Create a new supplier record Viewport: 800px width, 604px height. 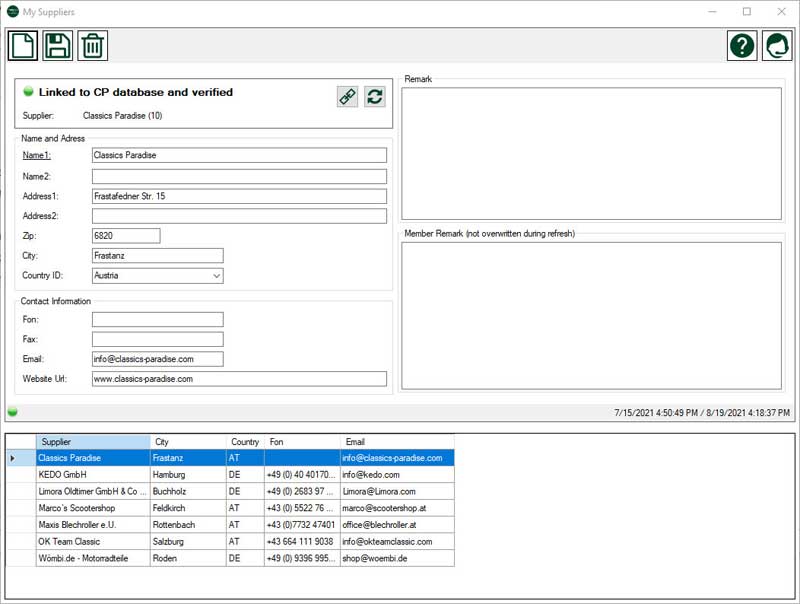click(22, 45)
